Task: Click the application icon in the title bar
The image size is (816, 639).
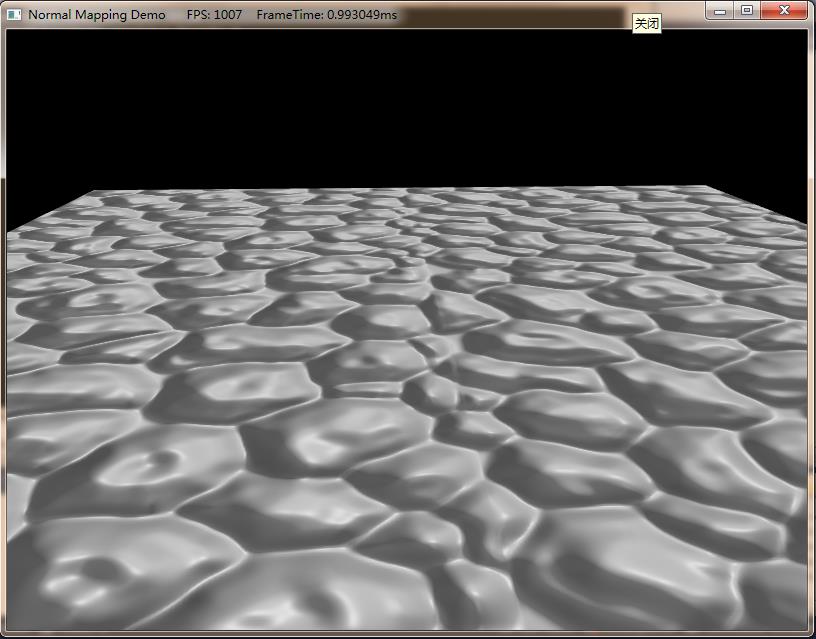Action: click(x=14, y=15)
